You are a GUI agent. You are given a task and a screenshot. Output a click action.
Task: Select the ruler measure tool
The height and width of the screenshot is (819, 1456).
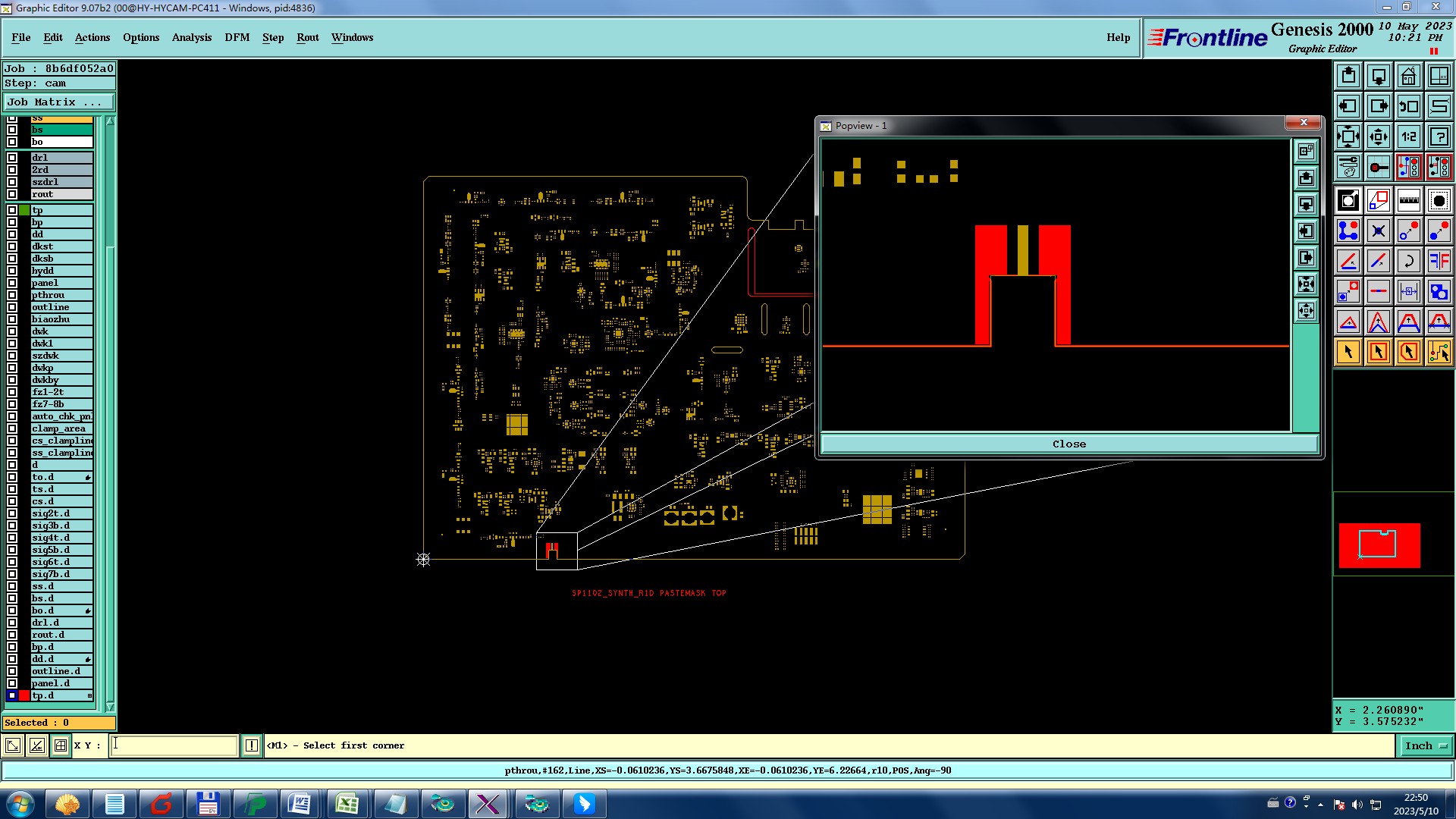pyautogui.click(x=1408, y=200)
